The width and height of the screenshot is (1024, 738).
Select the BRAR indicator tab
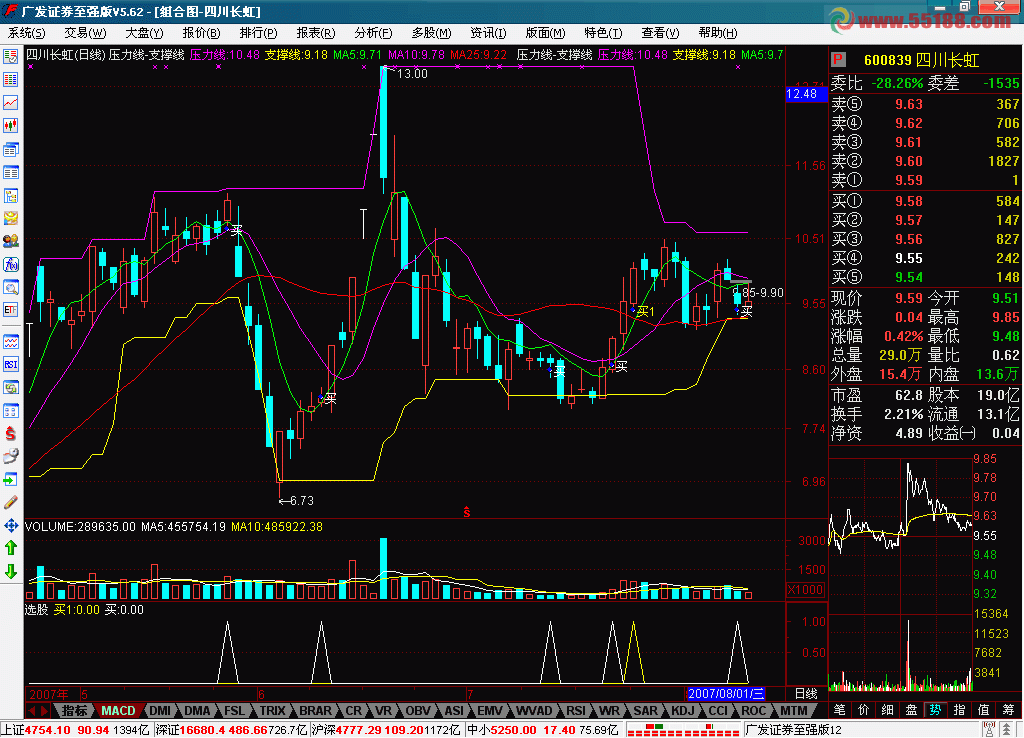(315, 711)
